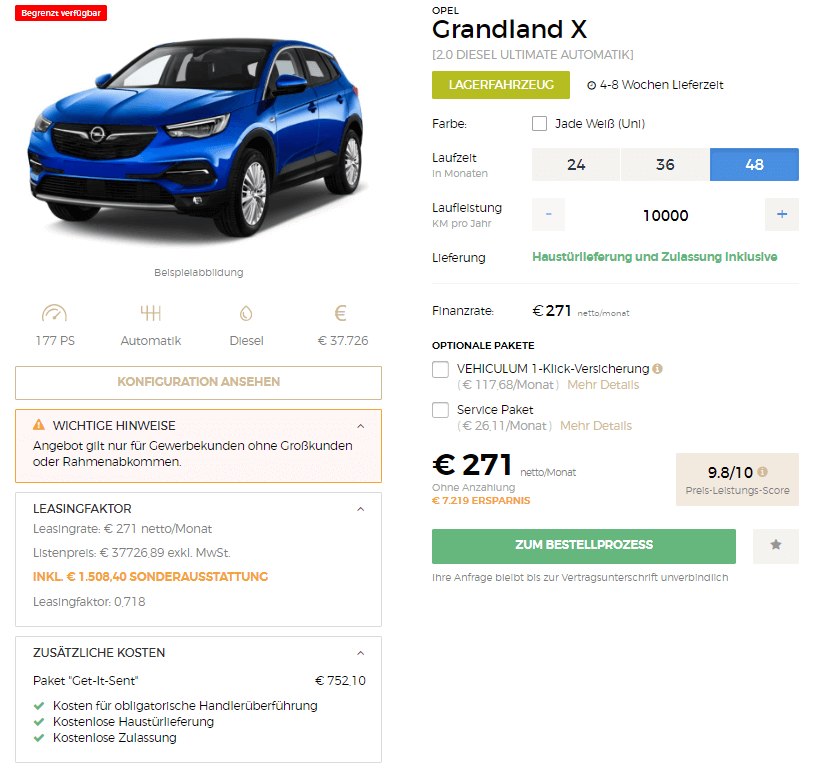Select the Jade Weiß (Uni) color box
Image resolution: width=823 pixels, height=768 pixels.
pyautogui.click(x=539, y=123)
